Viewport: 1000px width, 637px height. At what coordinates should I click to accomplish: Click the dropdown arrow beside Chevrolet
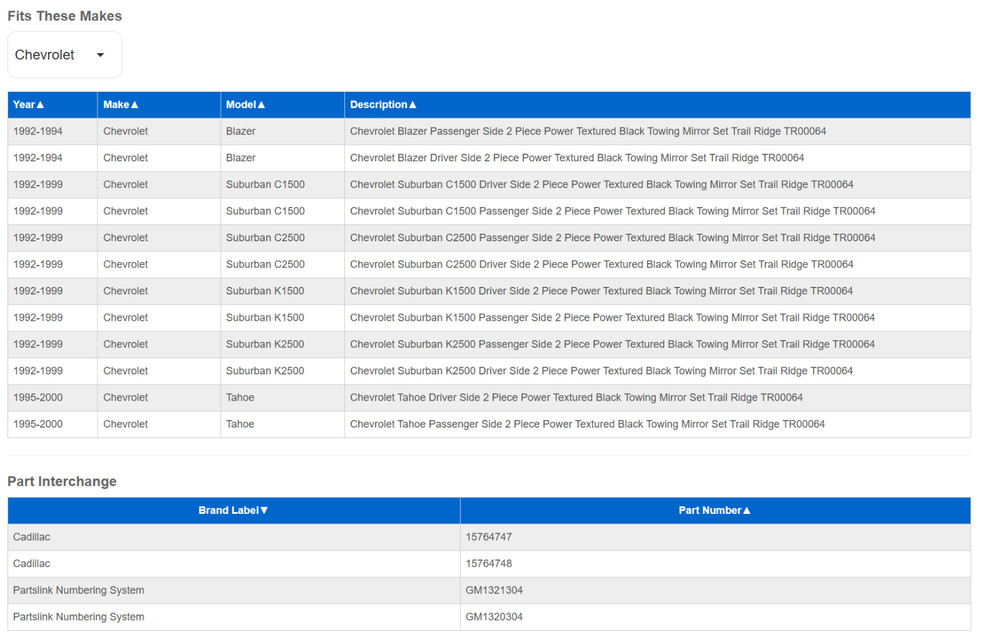100,55
